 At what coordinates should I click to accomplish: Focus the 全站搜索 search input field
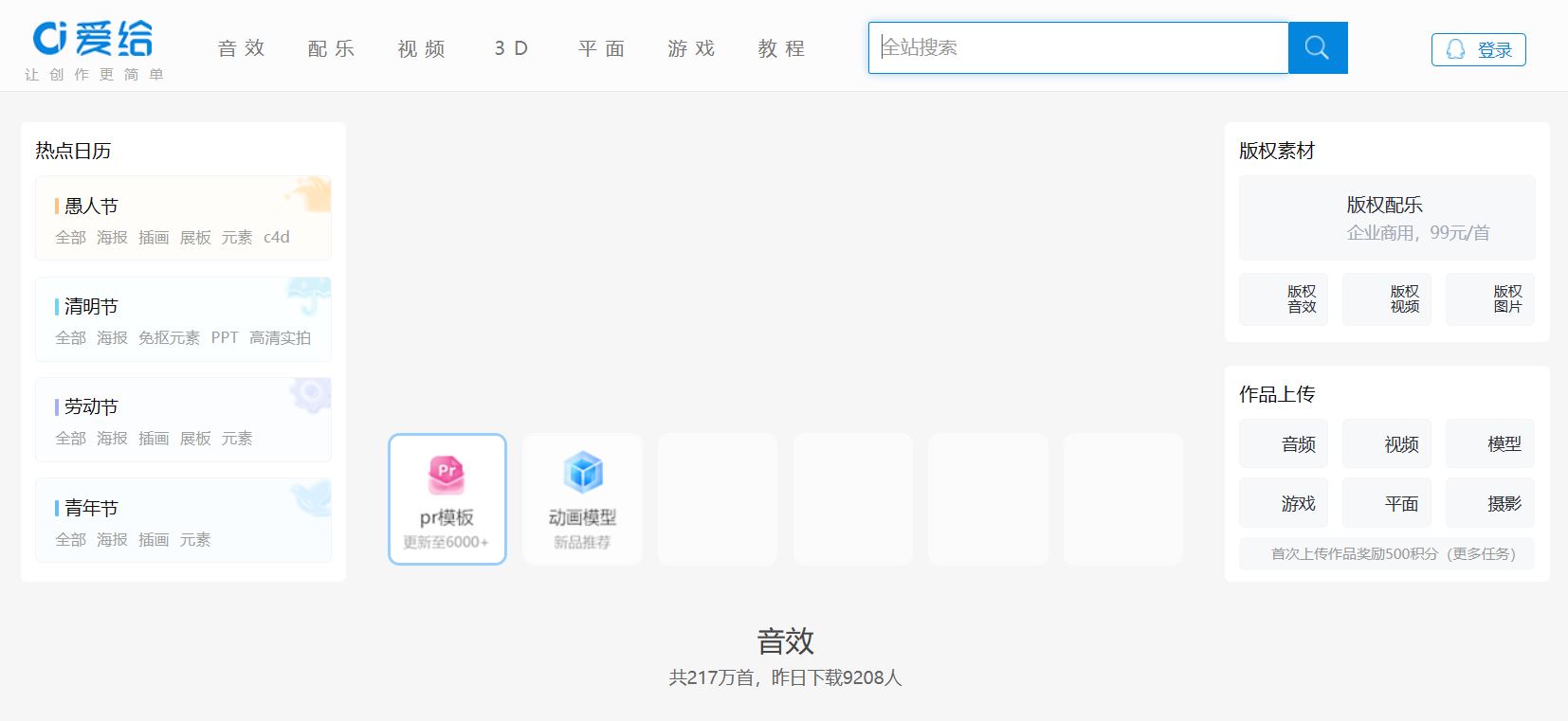tap(1079, 47)
